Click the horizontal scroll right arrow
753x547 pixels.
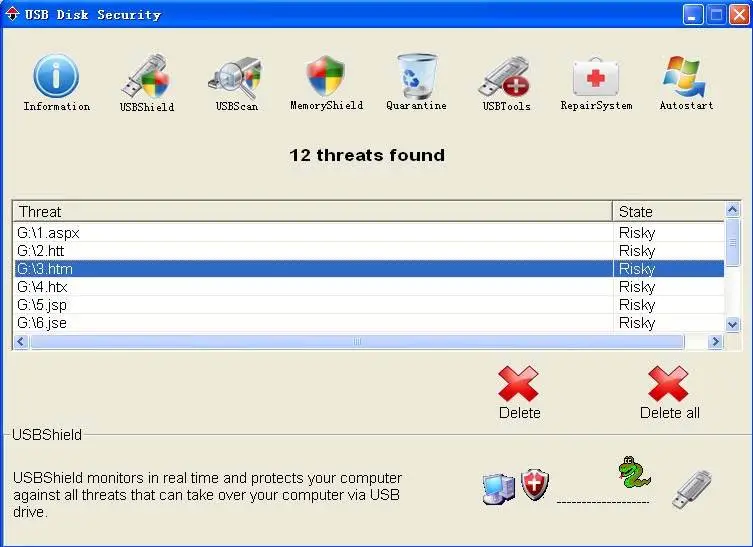point(716,341)
